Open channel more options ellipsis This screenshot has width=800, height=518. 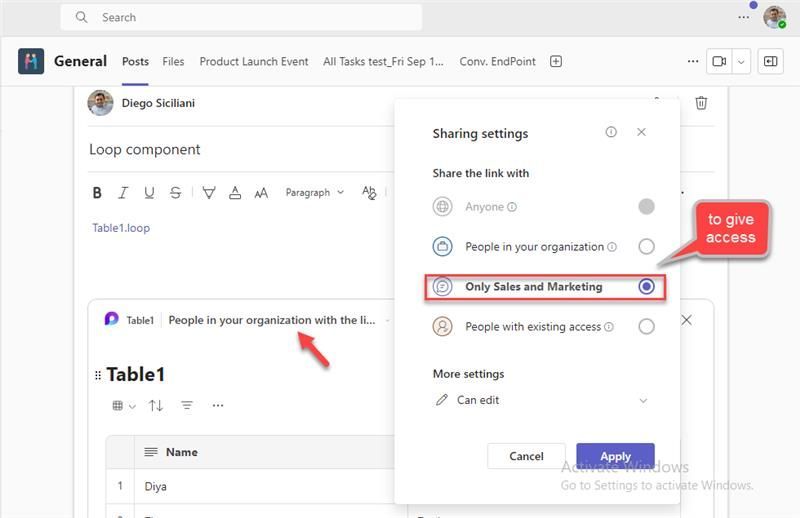(x=693, y=61)
